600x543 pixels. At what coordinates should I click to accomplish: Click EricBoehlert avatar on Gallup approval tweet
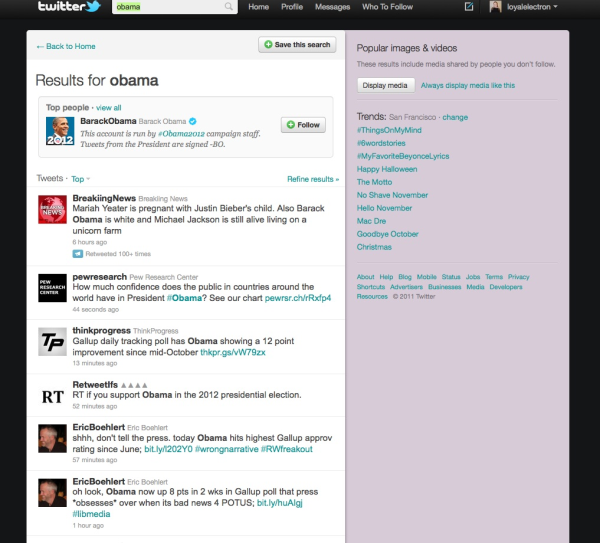click(x=52, y=438)
